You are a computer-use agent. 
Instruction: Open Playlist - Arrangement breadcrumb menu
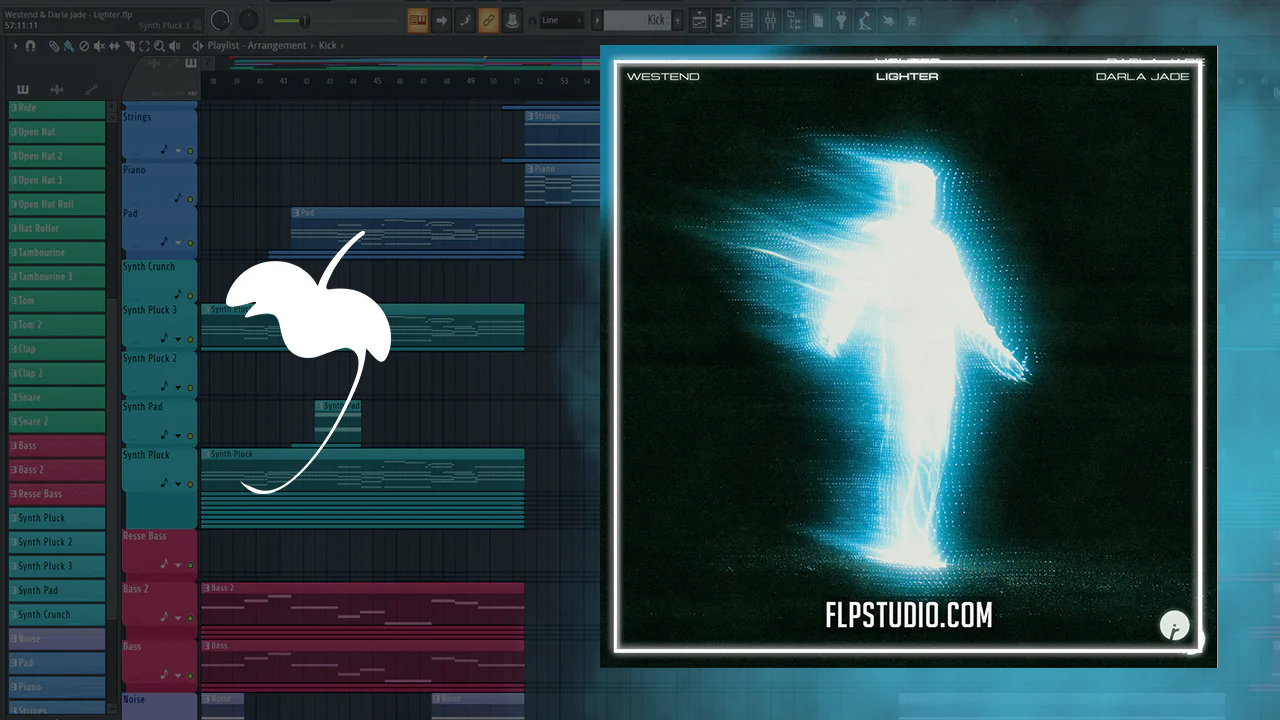click(x=257, y=46)
